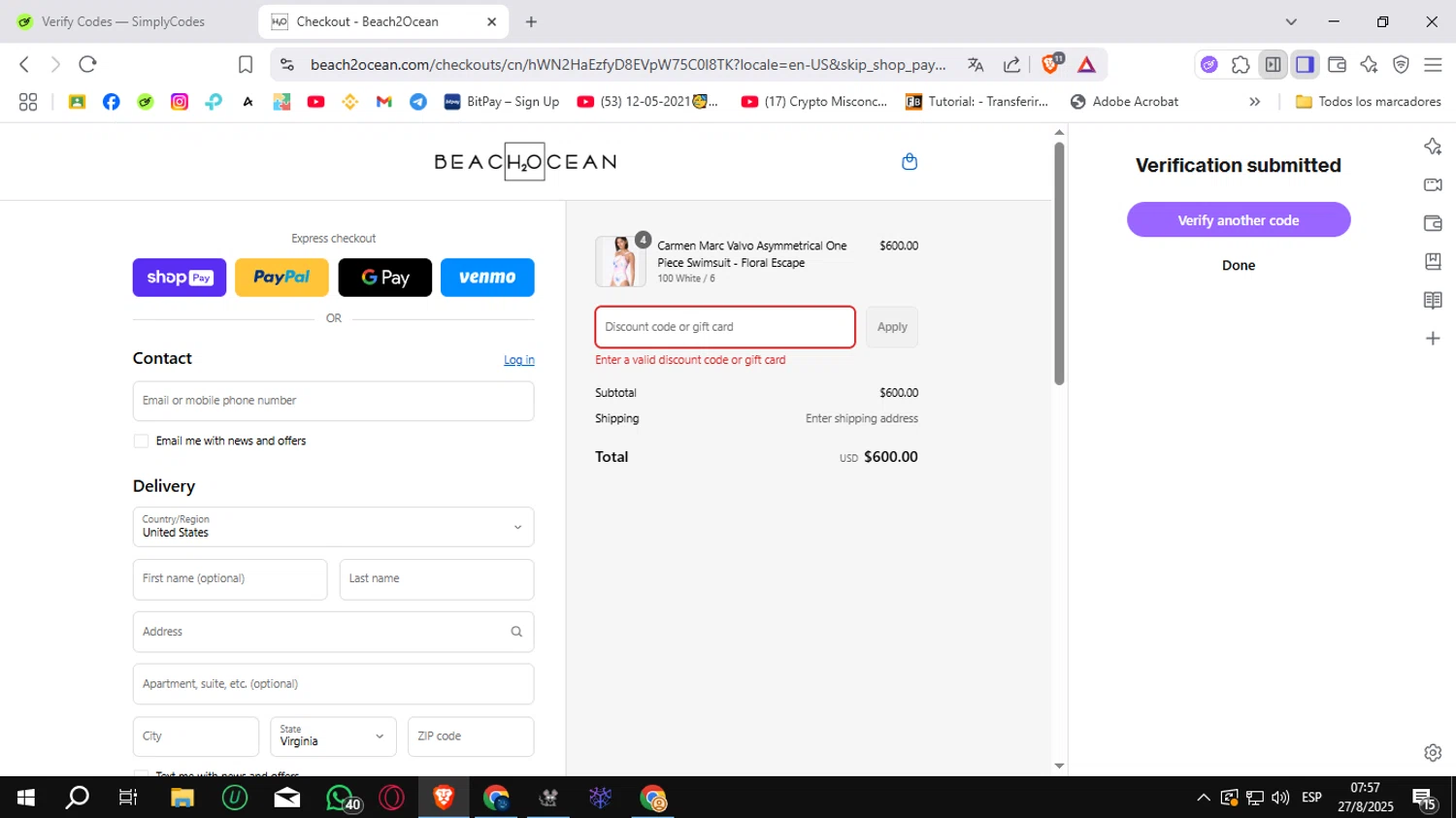1456x818 pixels.
Task: Click the Log in link
Action: (x=518, y=360)
